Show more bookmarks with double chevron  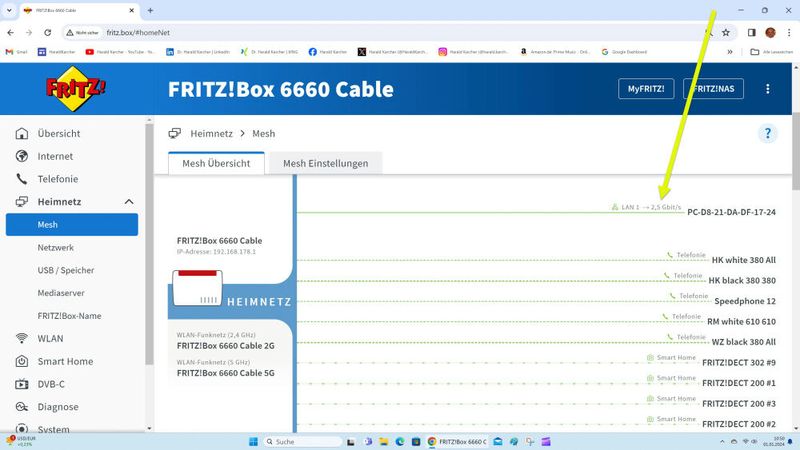click(x=730, y=52)
